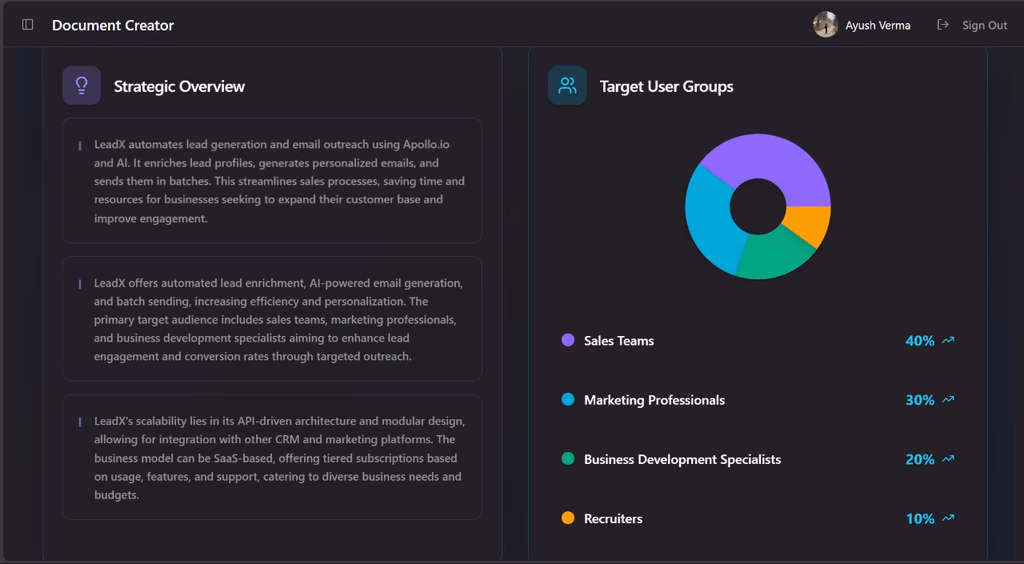Screen dimensions: 1024x564
Task: Click the orange Recruiters legend dot
Action: tap(568, 518)
